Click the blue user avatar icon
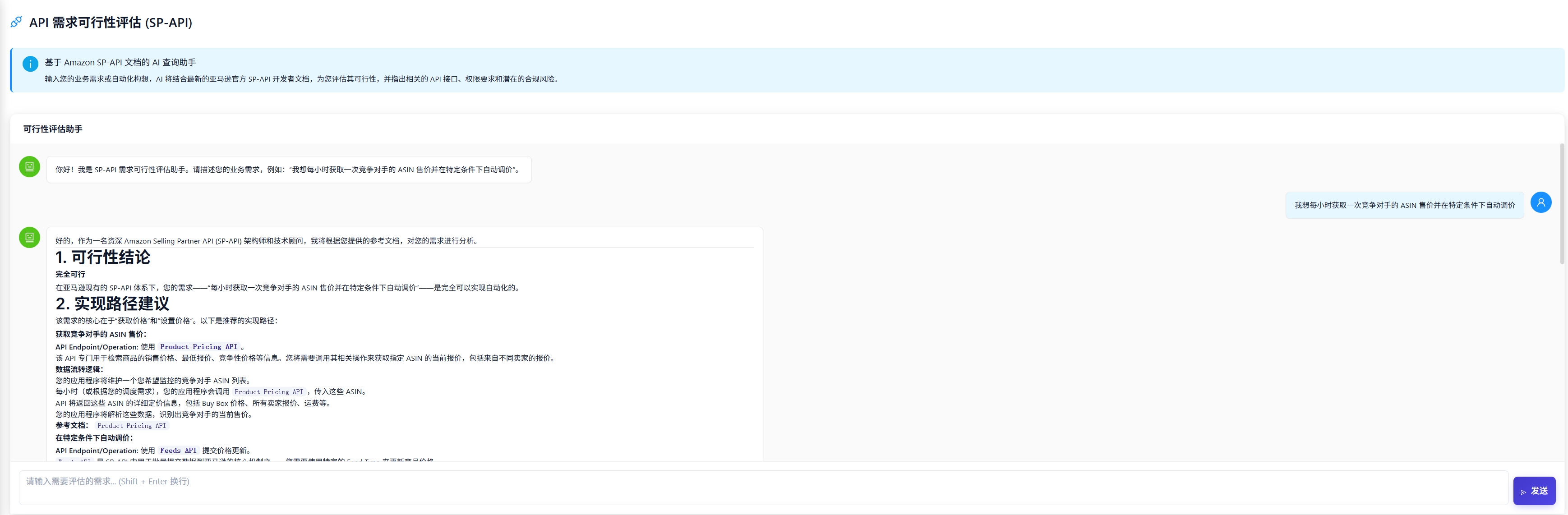This screenshot has width=1568, height=515. [x=1540, y=202]
